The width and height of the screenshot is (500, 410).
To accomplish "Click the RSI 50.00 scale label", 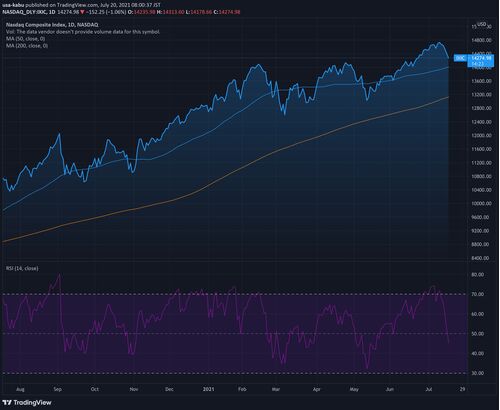I will tap(478, 334).
